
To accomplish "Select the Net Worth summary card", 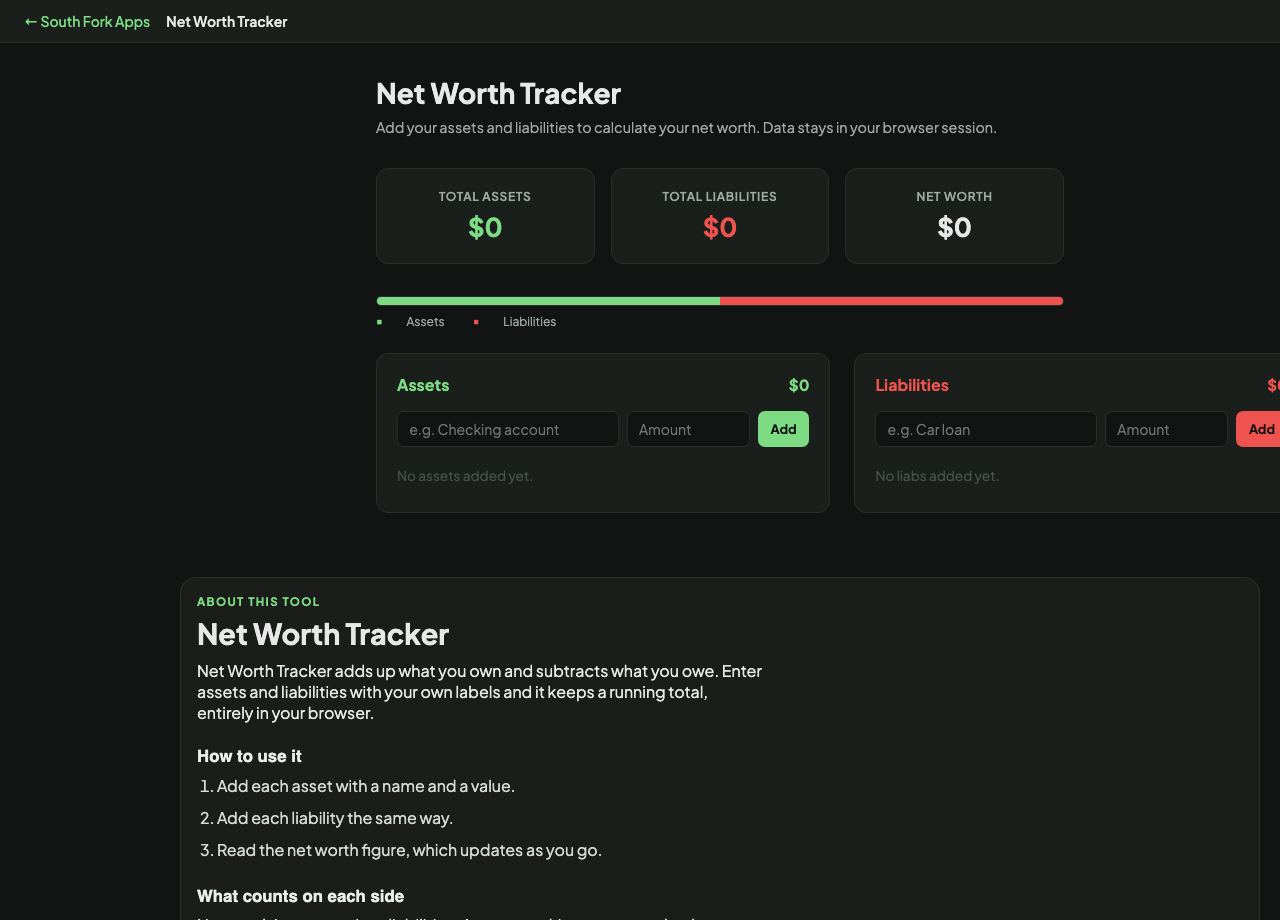I will [x=954, y=216].
